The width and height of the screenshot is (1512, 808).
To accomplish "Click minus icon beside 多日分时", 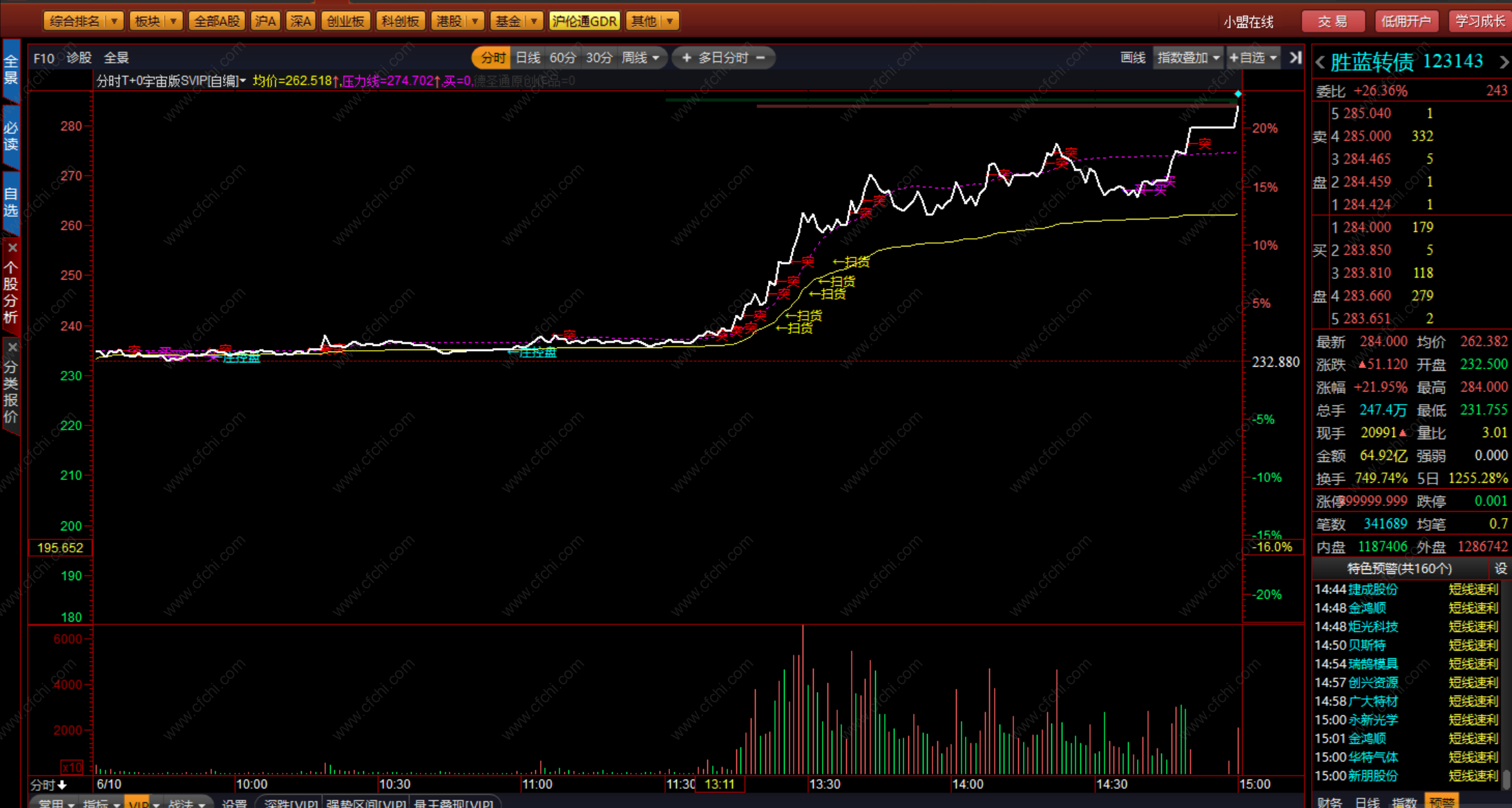I will point(760,58).
